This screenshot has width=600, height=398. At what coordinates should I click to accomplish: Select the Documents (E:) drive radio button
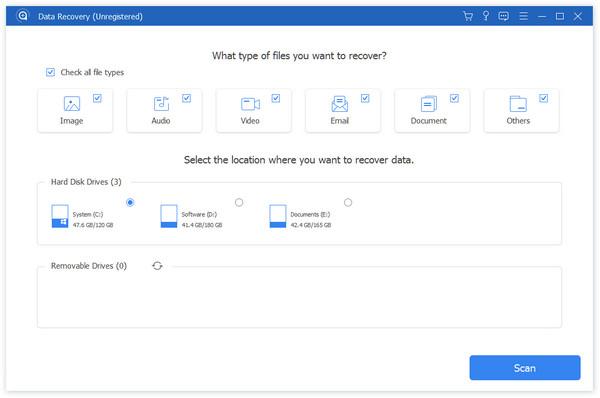coord(348,202)
